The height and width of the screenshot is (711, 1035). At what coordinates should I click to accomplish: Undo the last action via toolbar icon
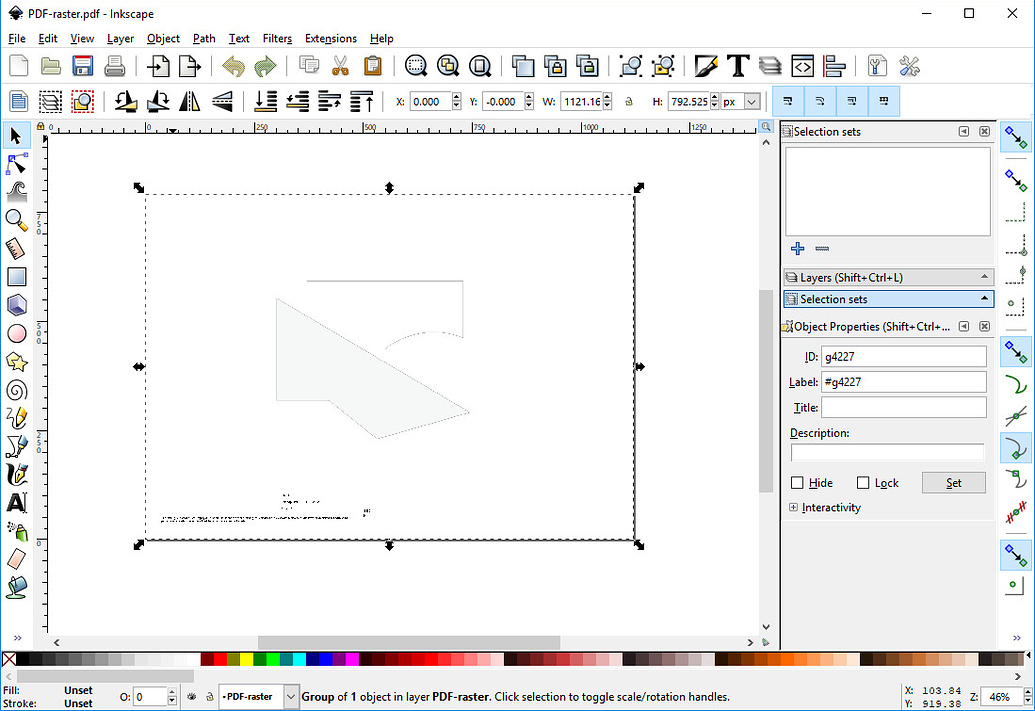coord(233,66)
